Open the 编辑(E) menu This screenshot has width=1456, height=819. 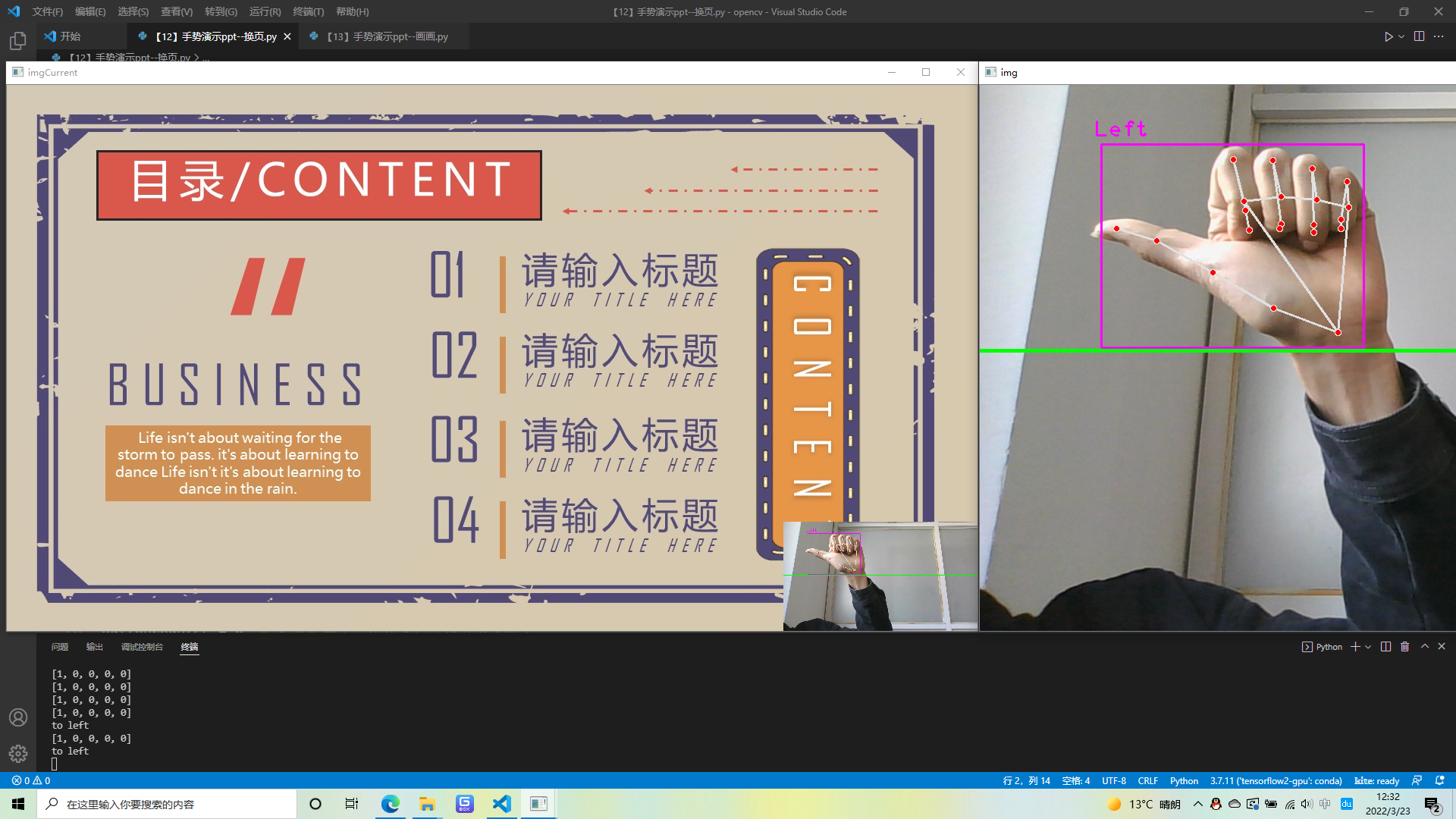(x=90, y=11)
